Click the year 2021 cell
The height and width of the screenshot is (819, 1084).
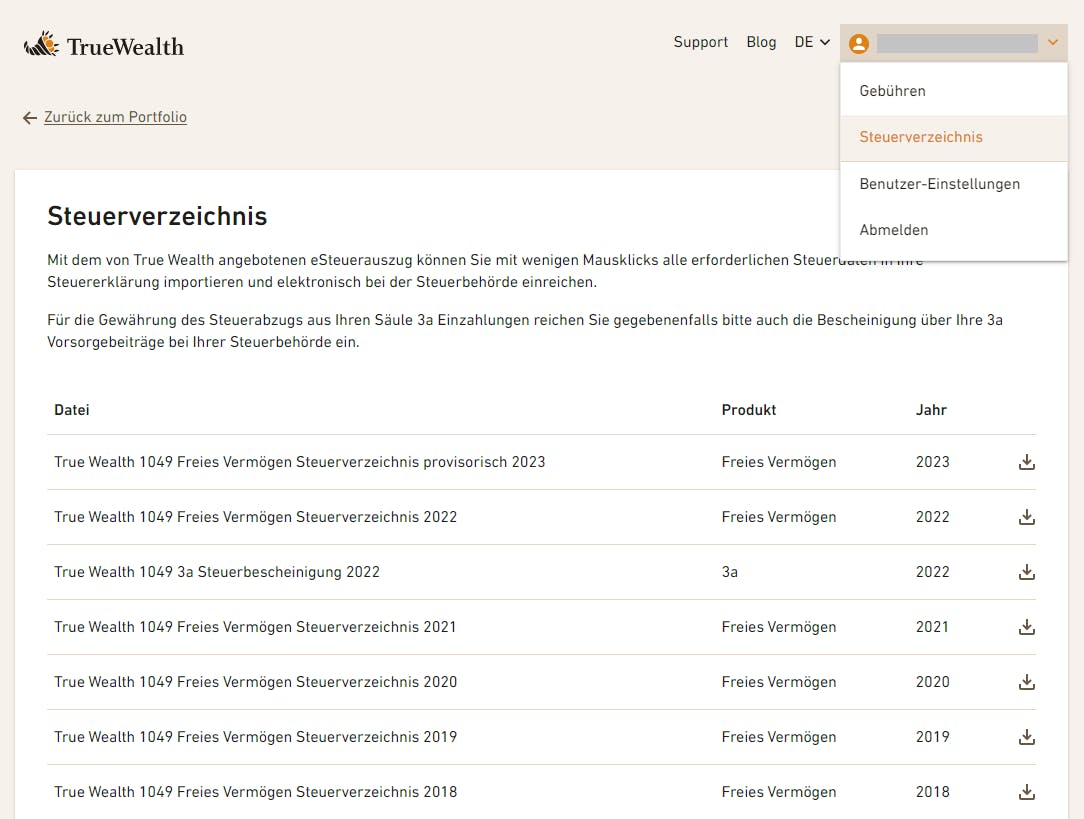tap(932, 627)
